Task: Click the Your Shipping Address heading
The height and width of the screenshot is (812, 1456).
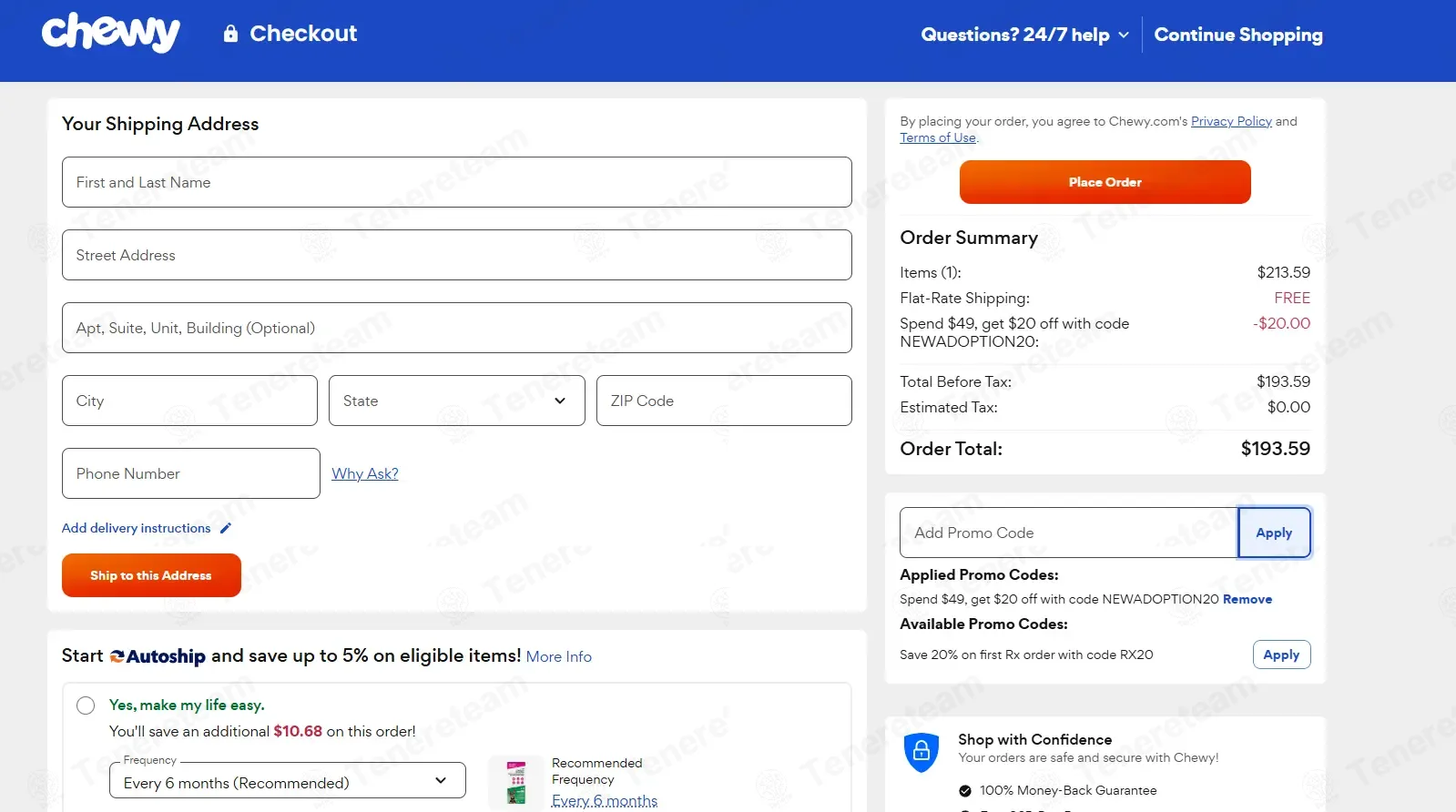Action: 160,124
